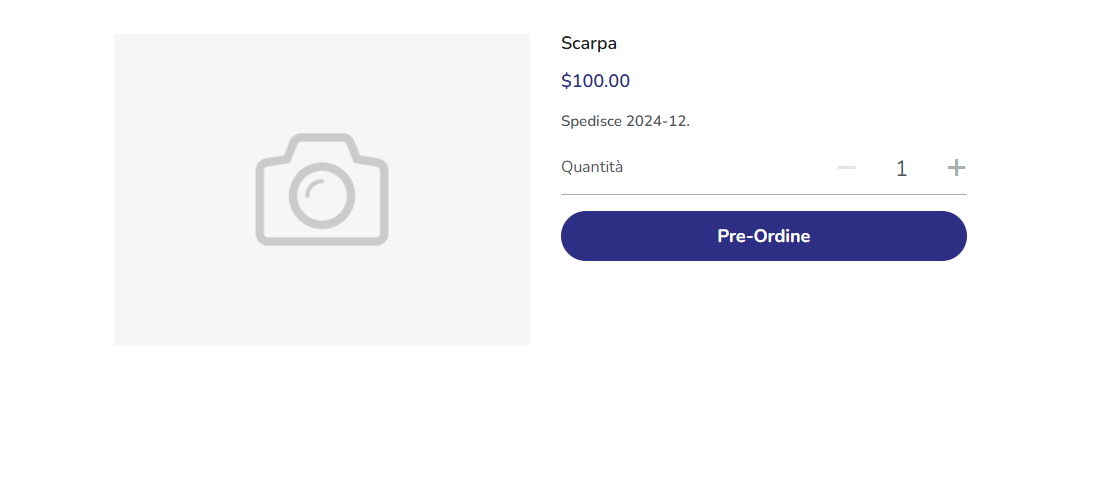The height and width of the screenshot is (481, 1097).
Task: Click the $100.00 price text
Action: [x=595, y=81]
